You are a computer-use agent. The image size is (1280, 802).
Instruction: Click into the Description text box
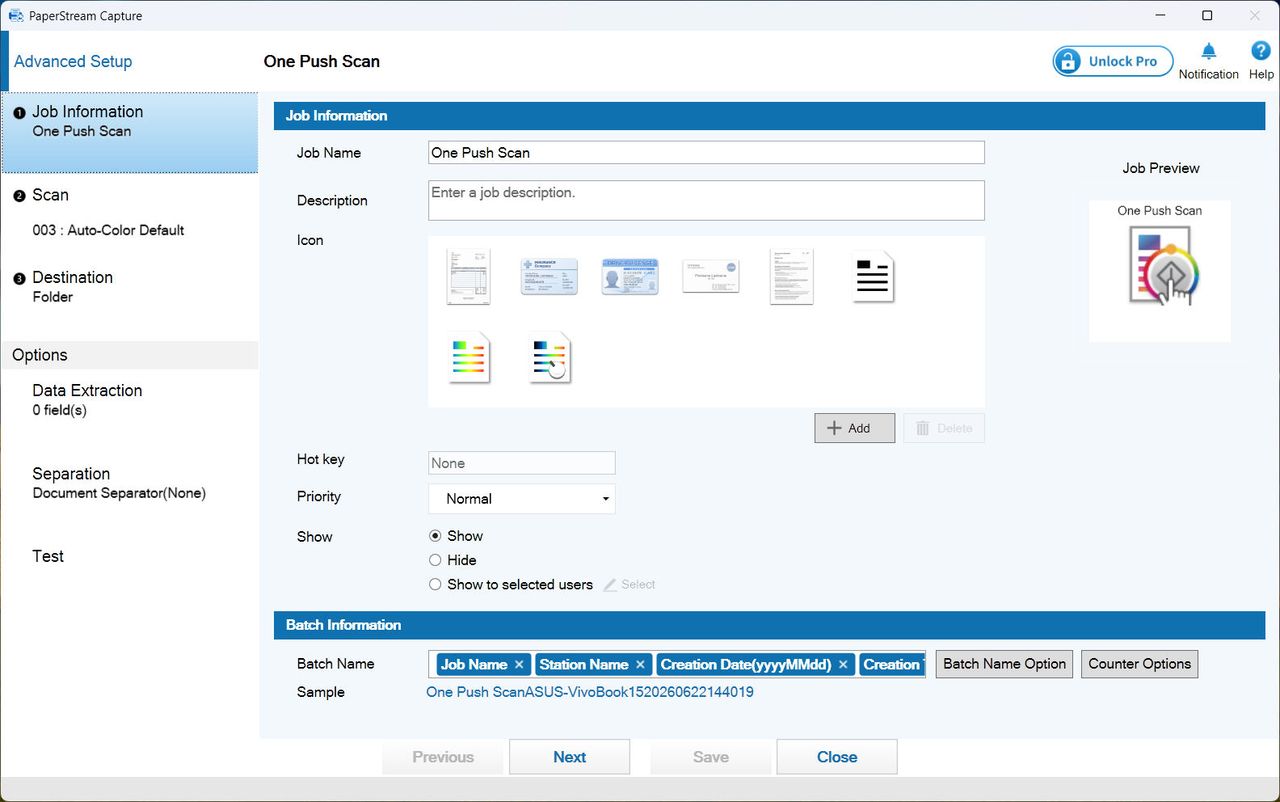(706, 200)
